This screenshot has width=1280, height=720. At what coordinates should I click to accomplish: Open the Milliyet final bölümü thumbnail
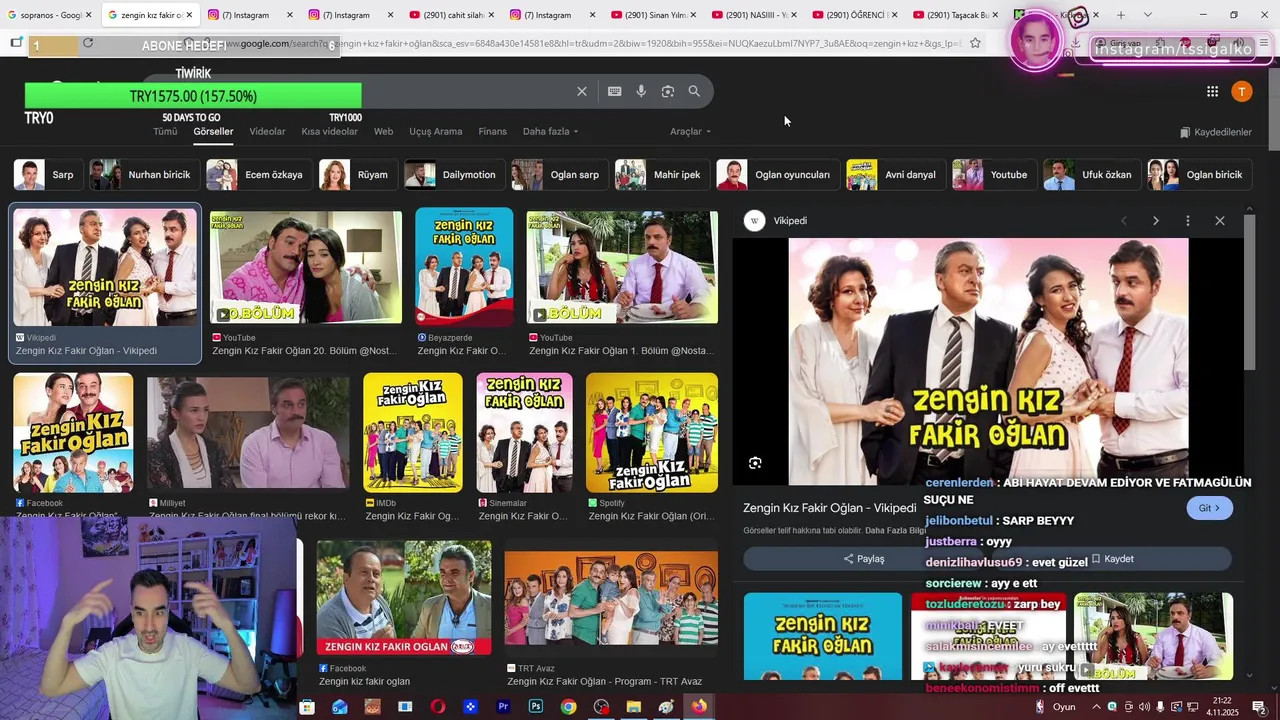tap(248, 432)
